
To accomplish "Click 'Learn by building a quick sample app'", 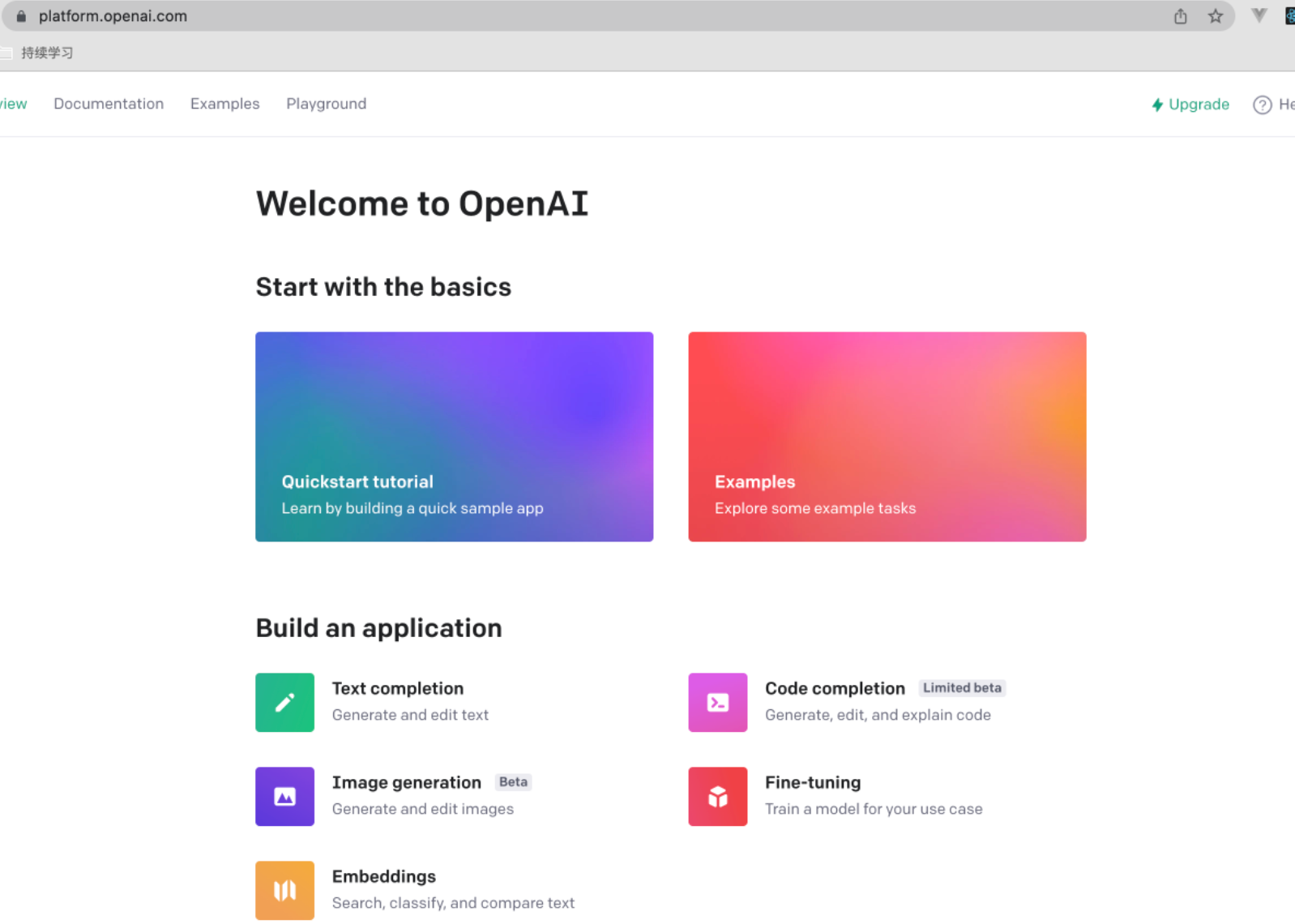I will (412, 508).
